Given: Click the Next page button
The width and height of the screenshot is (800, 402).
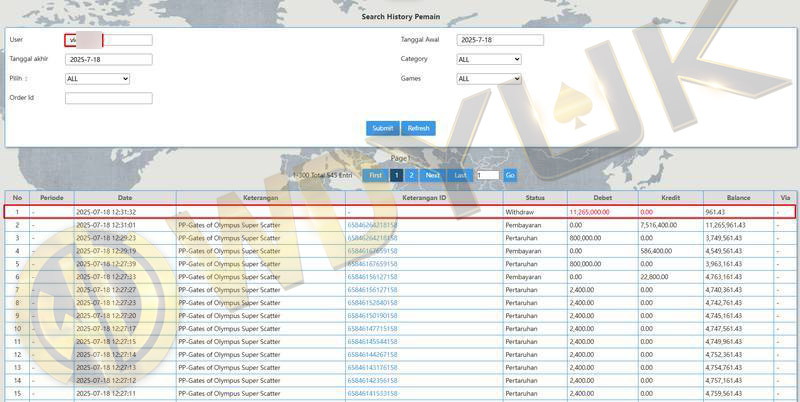Looking at the screenshot, I should (x=433, y=175).
